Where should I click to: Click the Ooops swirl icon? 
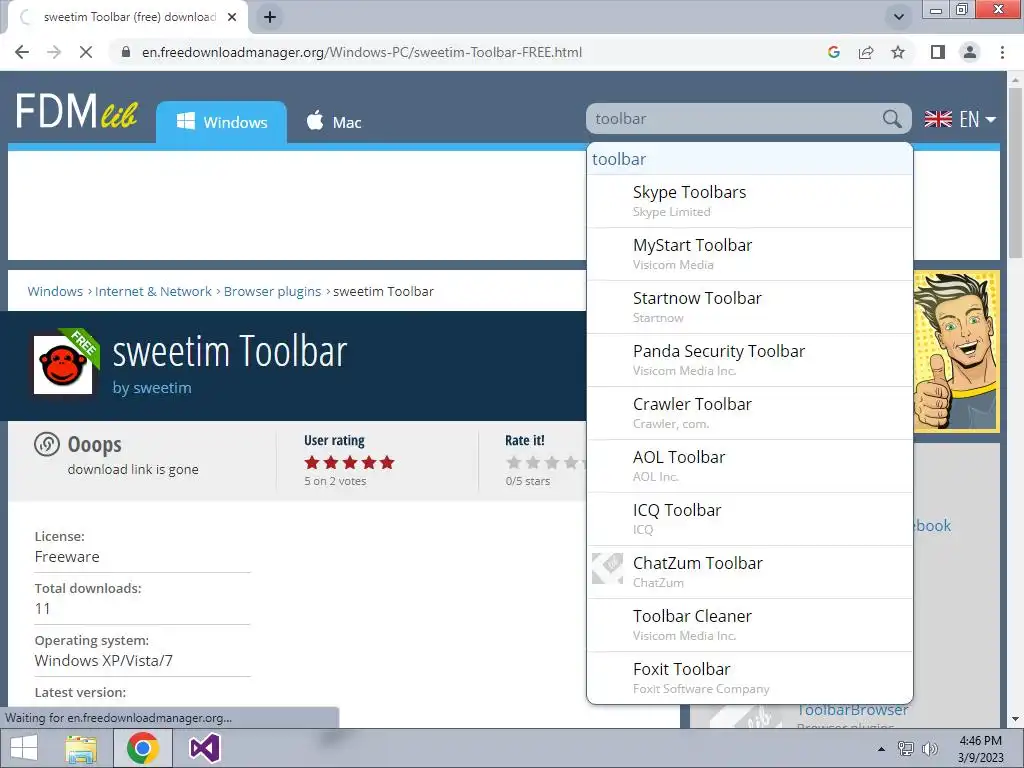[47, 444]
